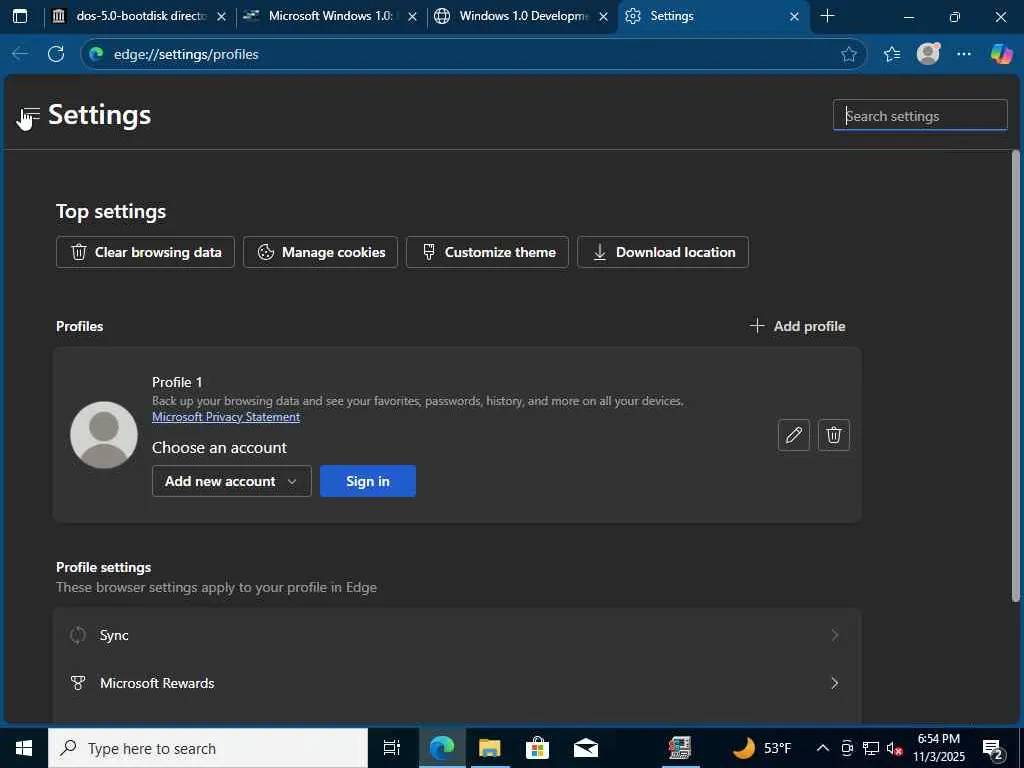
Task: Click the Edge icon in taskbar
Action: (x=441, y=748)
